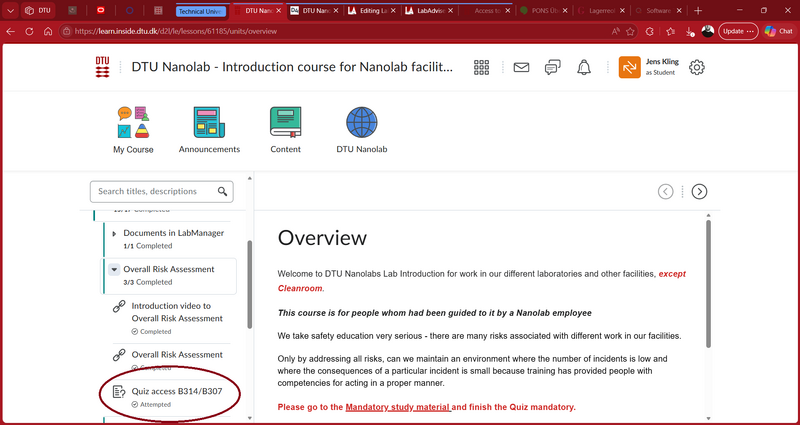Close the LabAdvise tab
This screenshot has height=425, width=800.
click(451, 11)
